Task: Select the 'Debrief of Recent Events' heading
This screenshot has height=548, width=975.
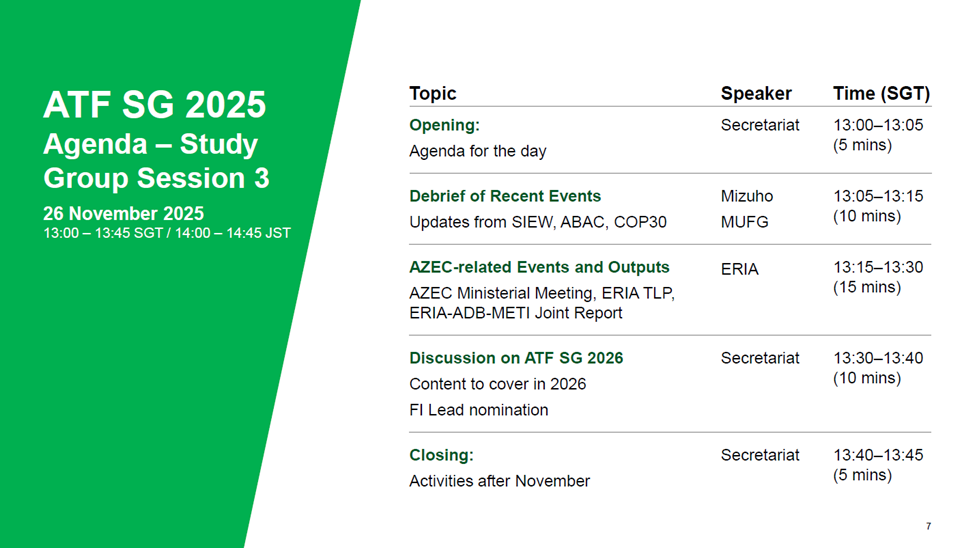Action: click(505, 196)
